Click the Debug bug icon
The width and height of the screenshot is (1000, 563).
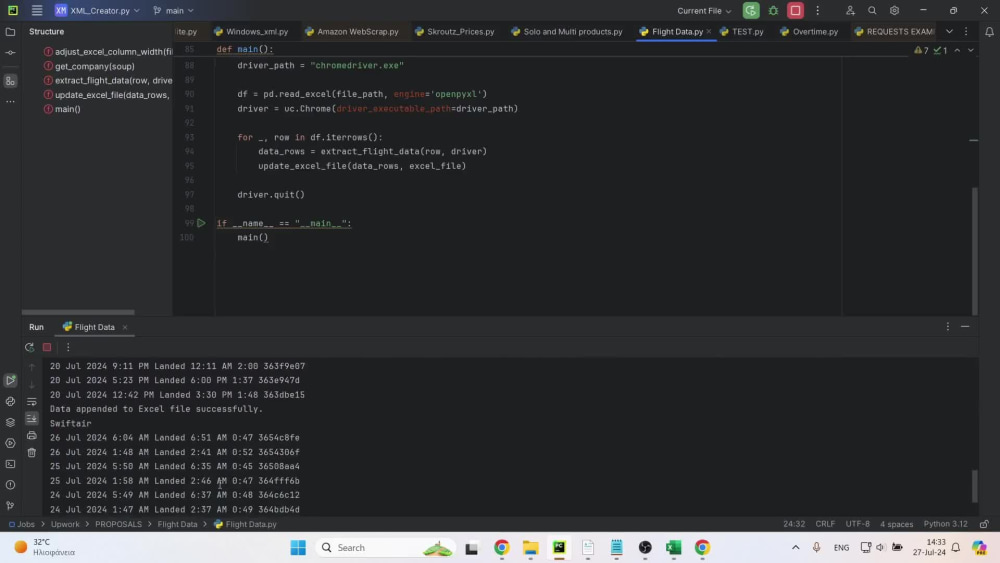pos(773,11)
